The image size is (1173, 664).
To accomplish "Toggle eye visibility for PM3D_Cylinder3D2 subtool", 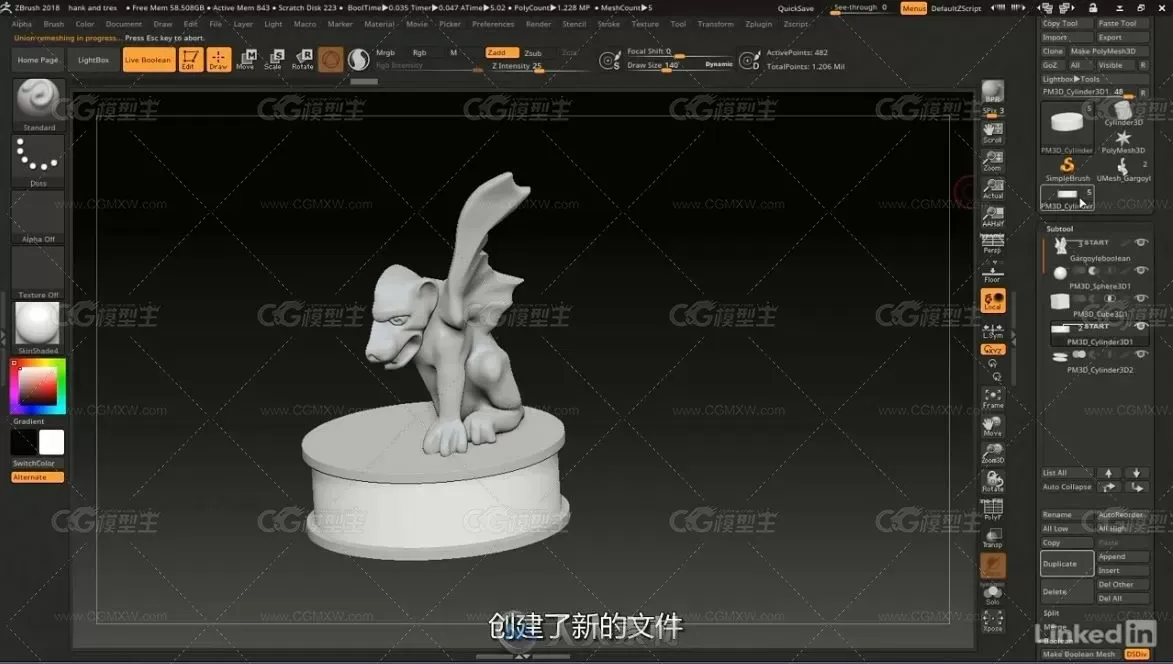I will click(x=1141, y=354).
